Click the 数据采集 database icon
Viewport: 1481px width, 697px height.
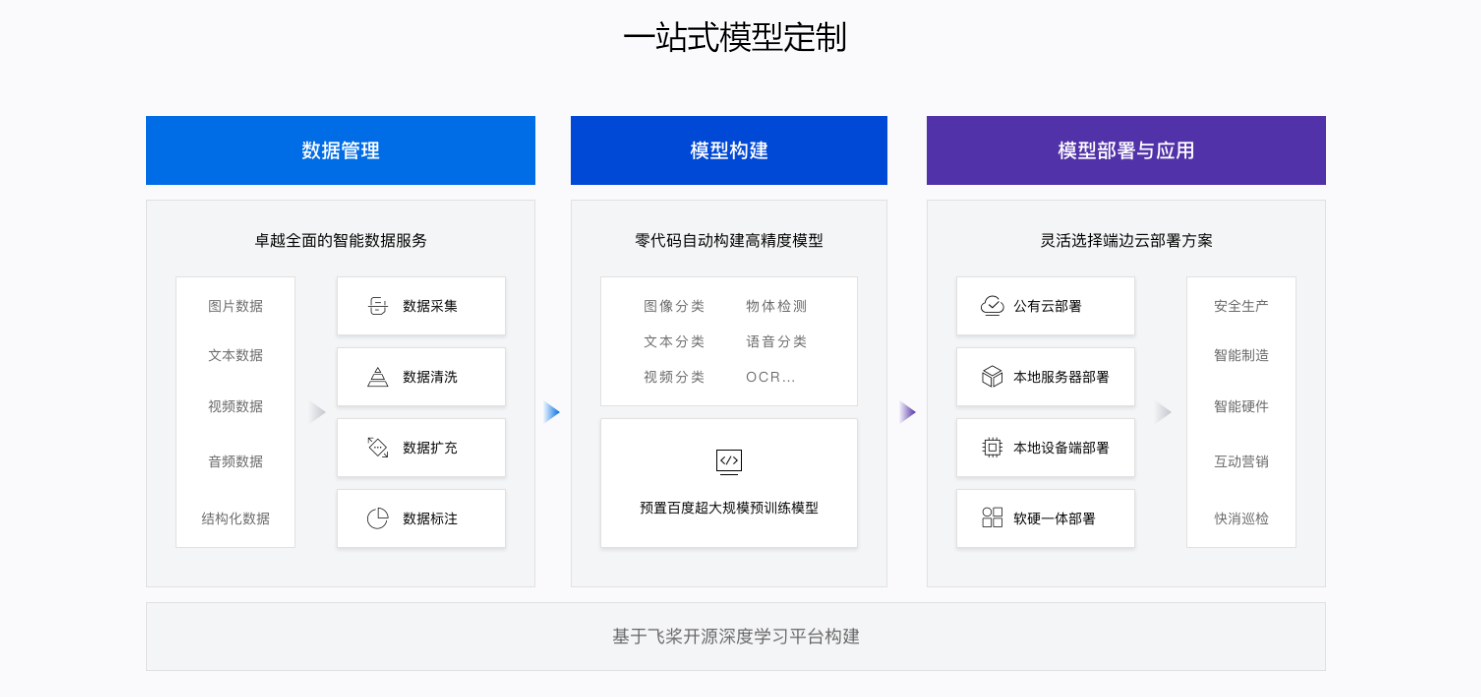point(377,306)
